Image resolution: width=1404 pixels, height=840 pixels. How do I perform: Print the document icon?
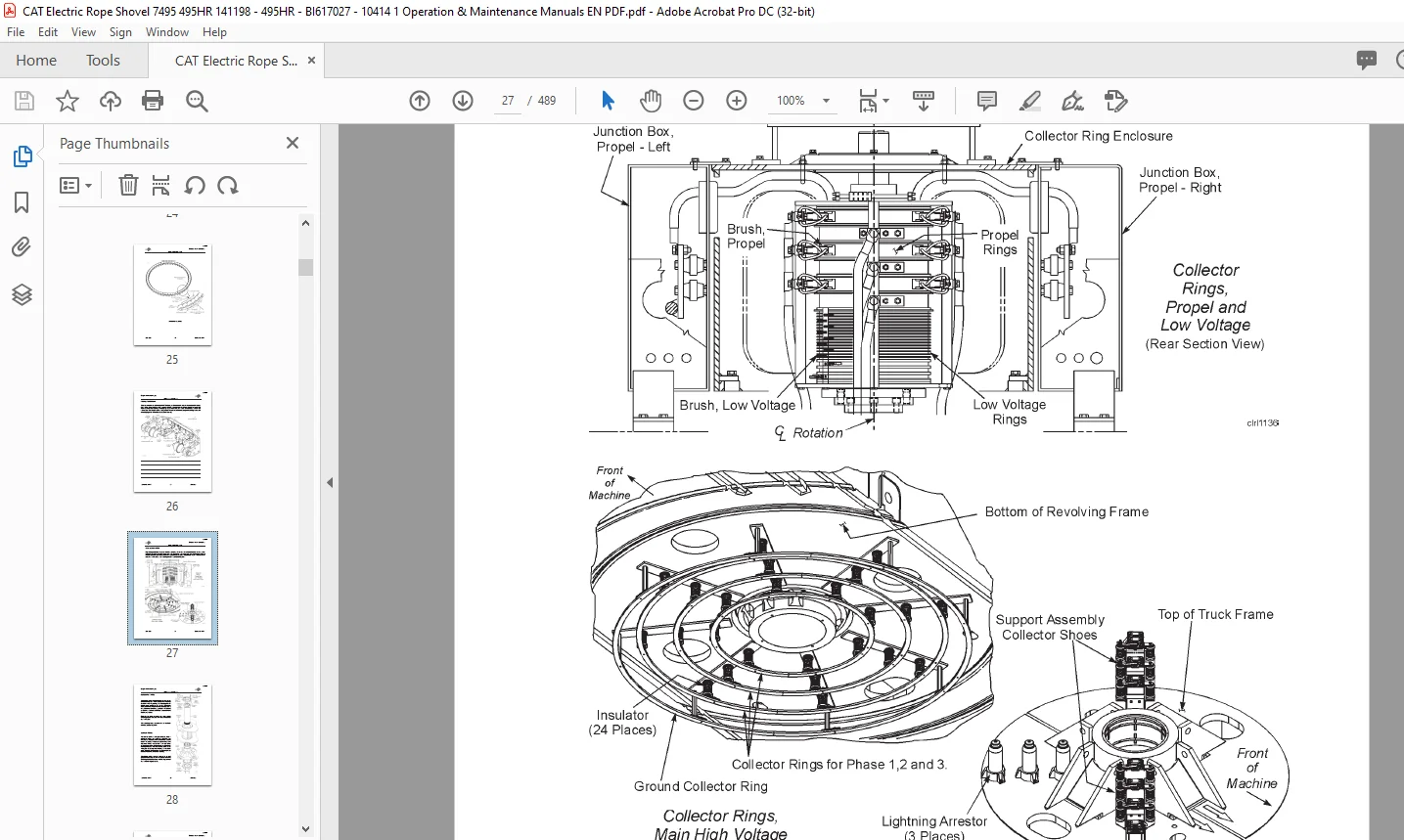click(x=153, y=101)
